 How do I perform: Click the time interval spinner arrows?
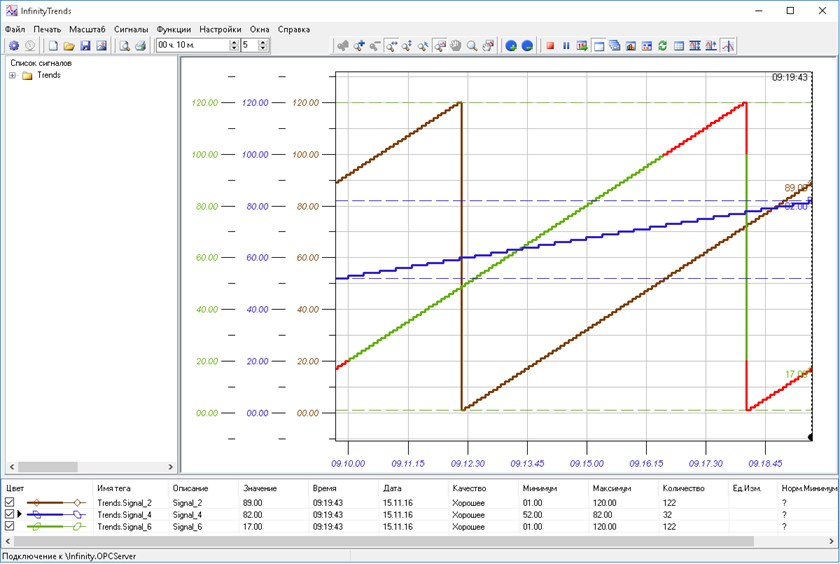tap(234, 45)
